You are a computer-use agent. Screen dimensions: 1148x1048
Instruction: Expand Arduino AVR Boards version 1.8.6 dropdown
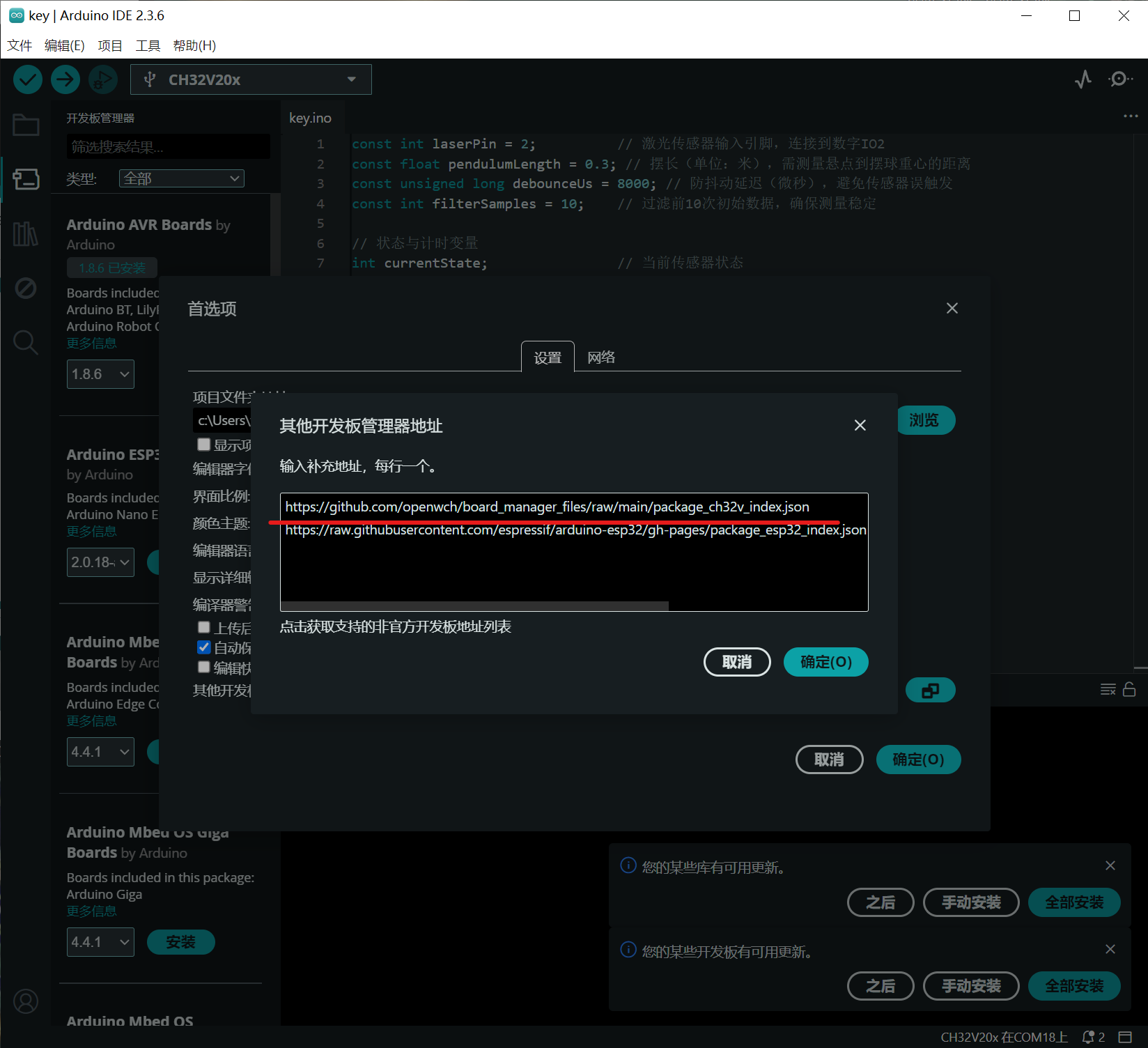100,374
